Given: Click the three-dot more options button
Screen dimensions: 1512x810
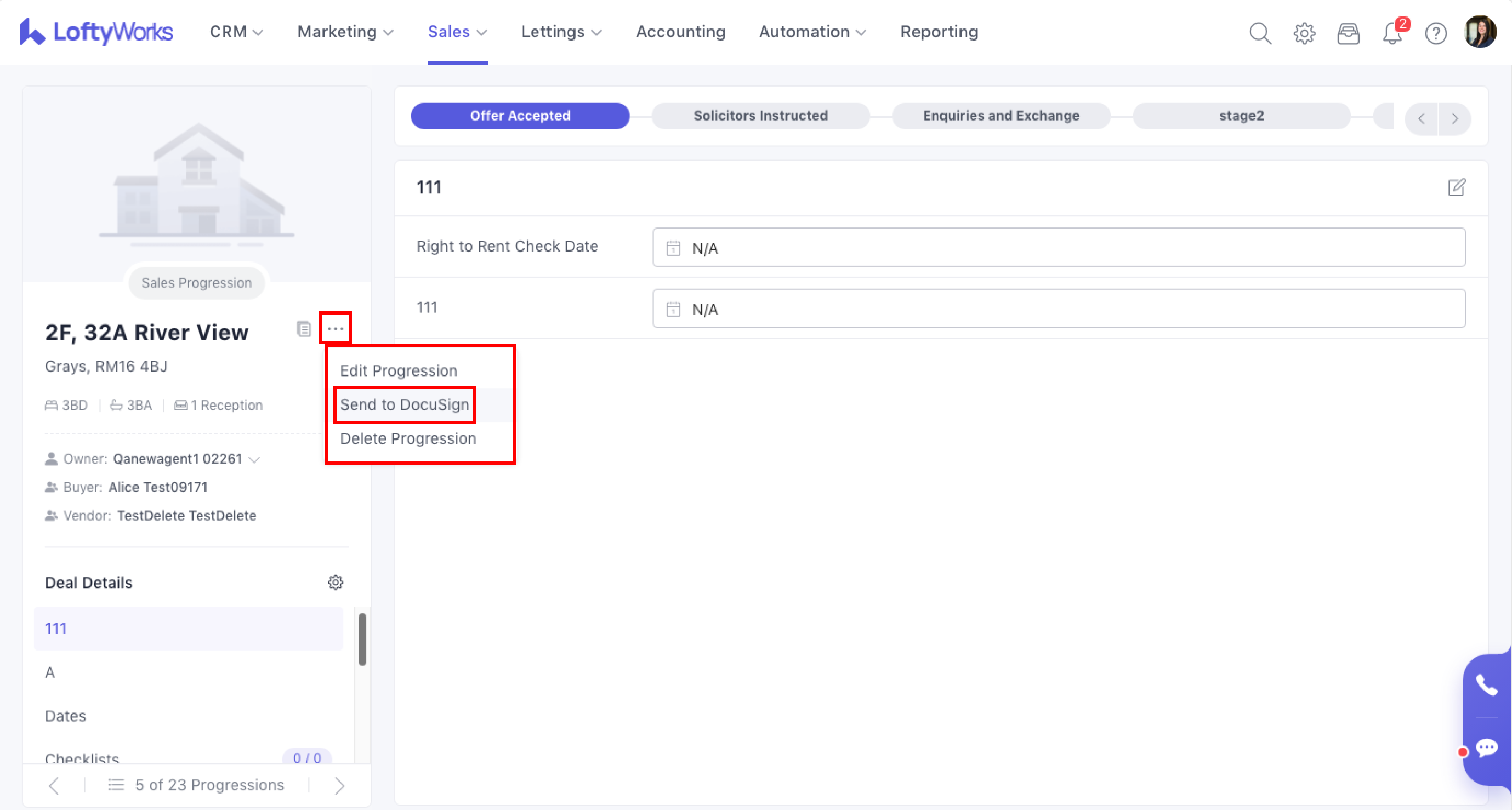Looking at the screenshot, I should click(335, 329).
